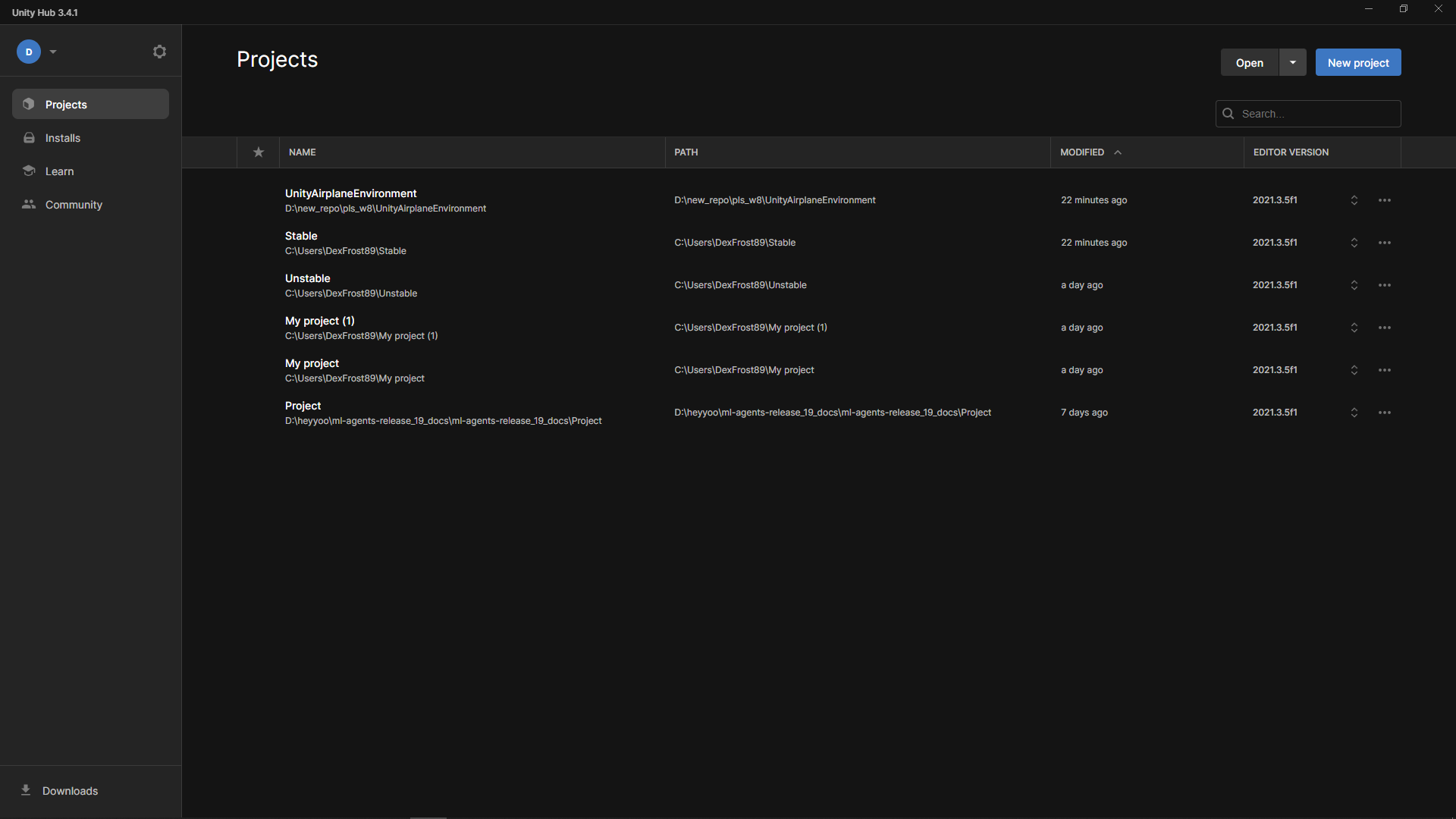Image resolution: width=1456 pixels, height=819 pixels.
Task: Select the Projects tab in sidebar
Action: click(90, 104)
